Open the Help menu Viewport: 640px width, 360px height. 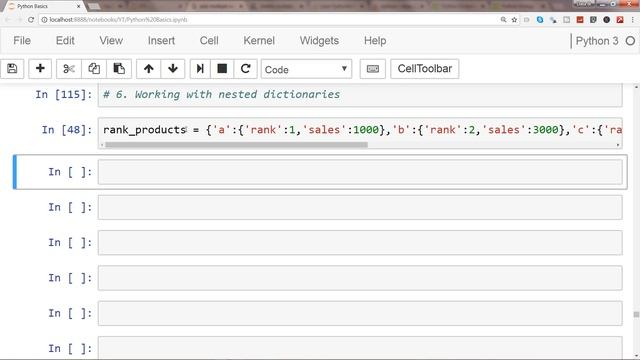click(375, 41)
